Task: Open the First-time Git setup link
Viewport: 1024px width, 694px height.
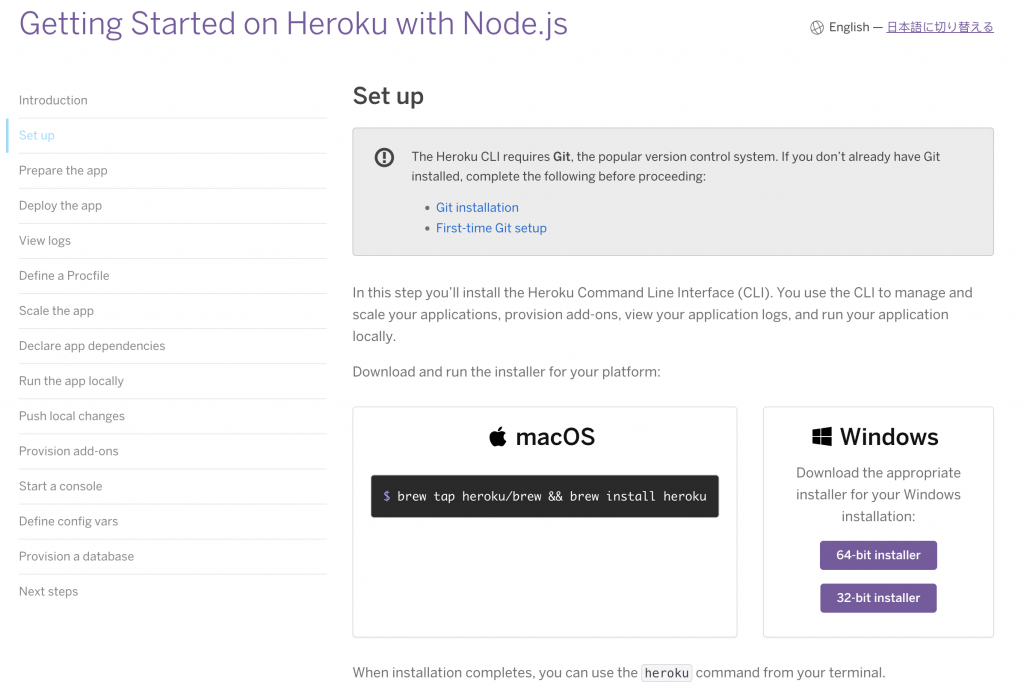Action: [491, 228]
